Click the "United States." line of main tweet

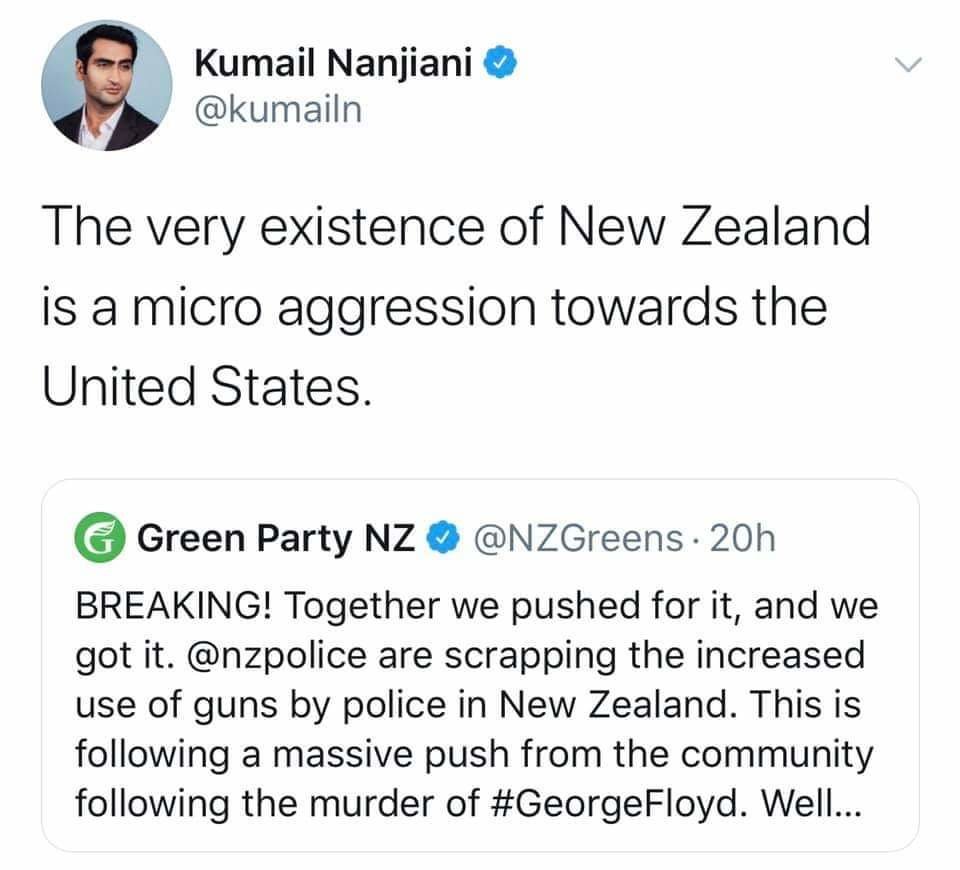click(200, 384)
